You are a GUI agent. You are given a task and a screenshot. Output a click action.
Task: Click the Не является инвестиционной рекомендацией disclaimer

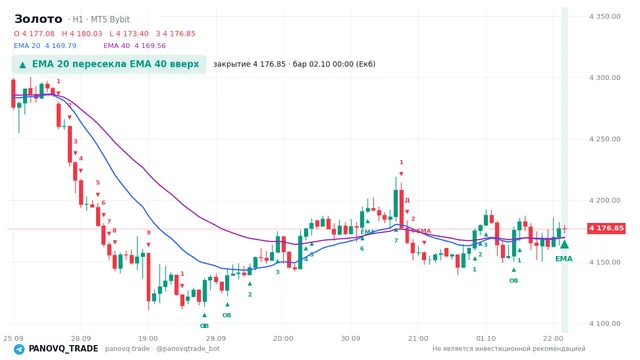509,349
